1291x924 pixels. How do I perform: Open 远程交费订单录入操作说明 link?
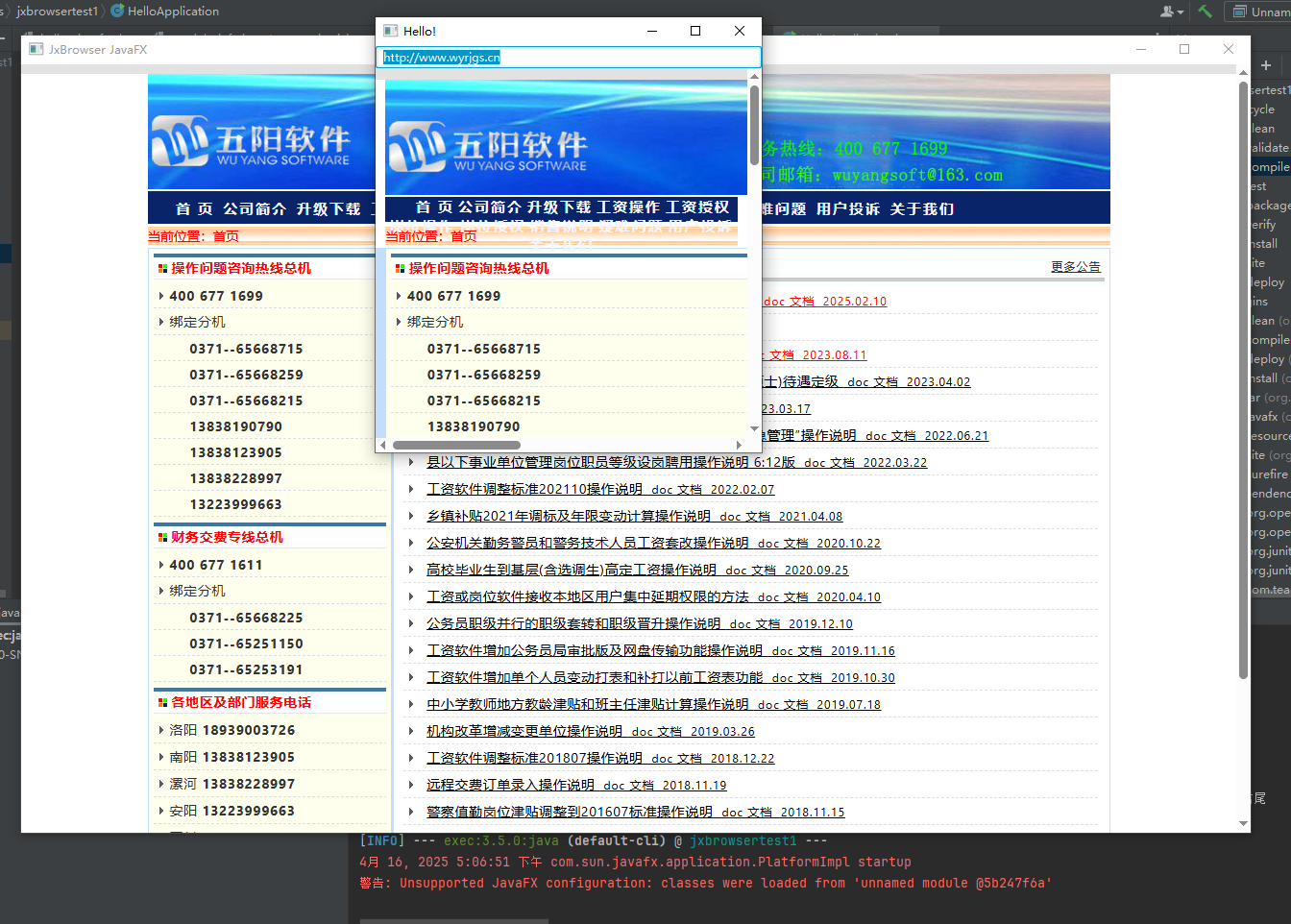click(576, 785)
